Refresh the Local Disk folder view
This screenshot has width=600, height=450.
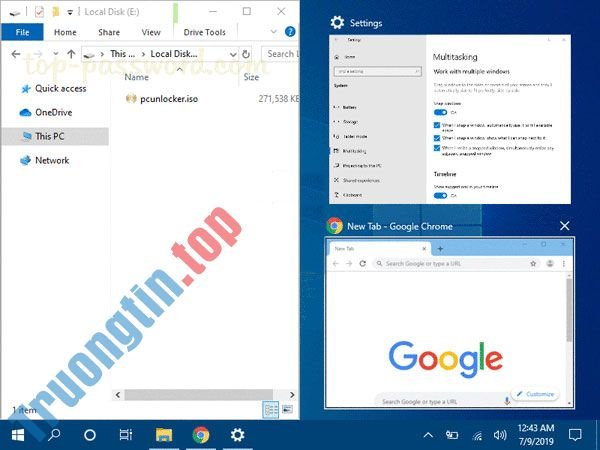(246, 54)
